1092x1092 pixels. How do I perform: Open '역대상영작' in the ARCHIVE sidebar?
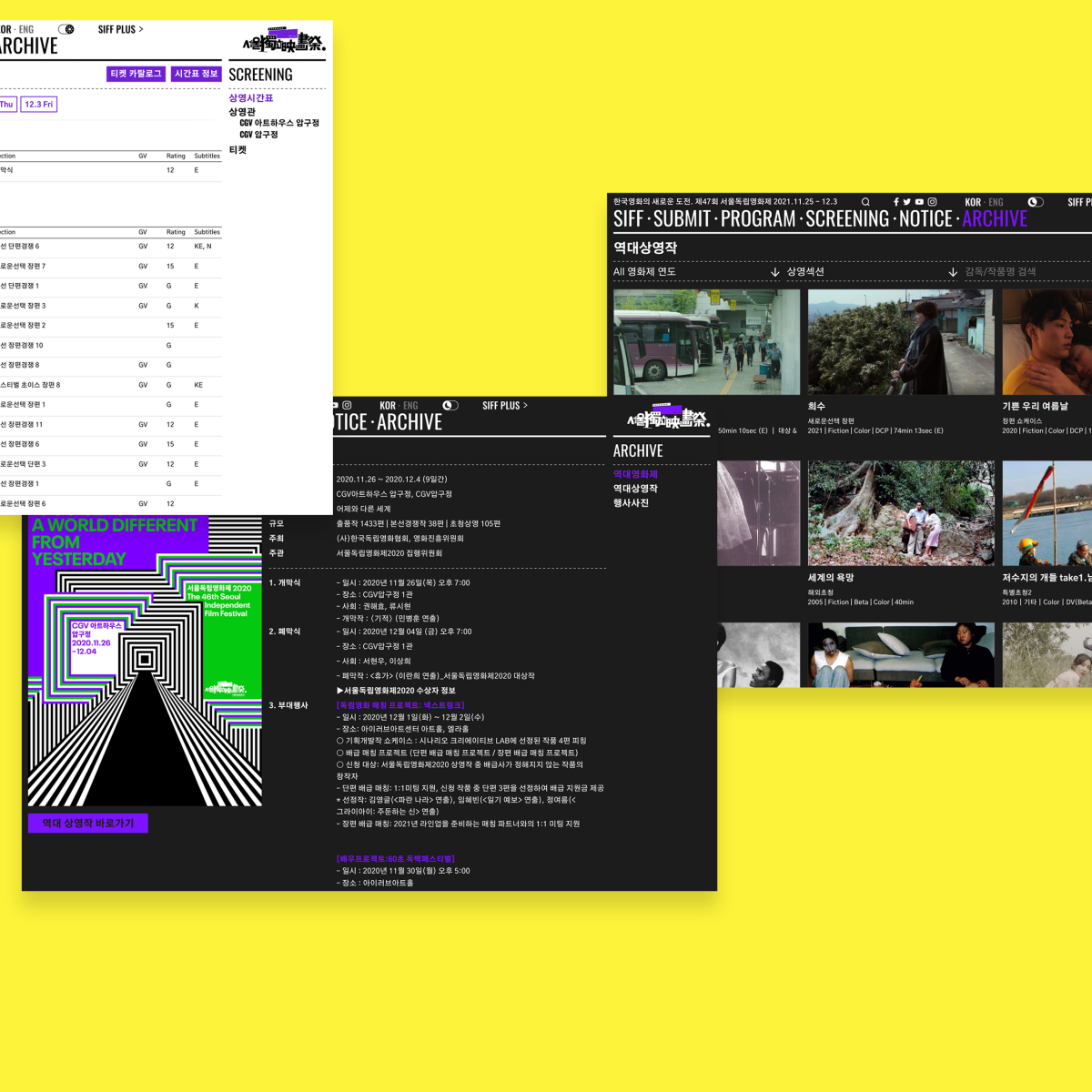[x=635, y=489]
